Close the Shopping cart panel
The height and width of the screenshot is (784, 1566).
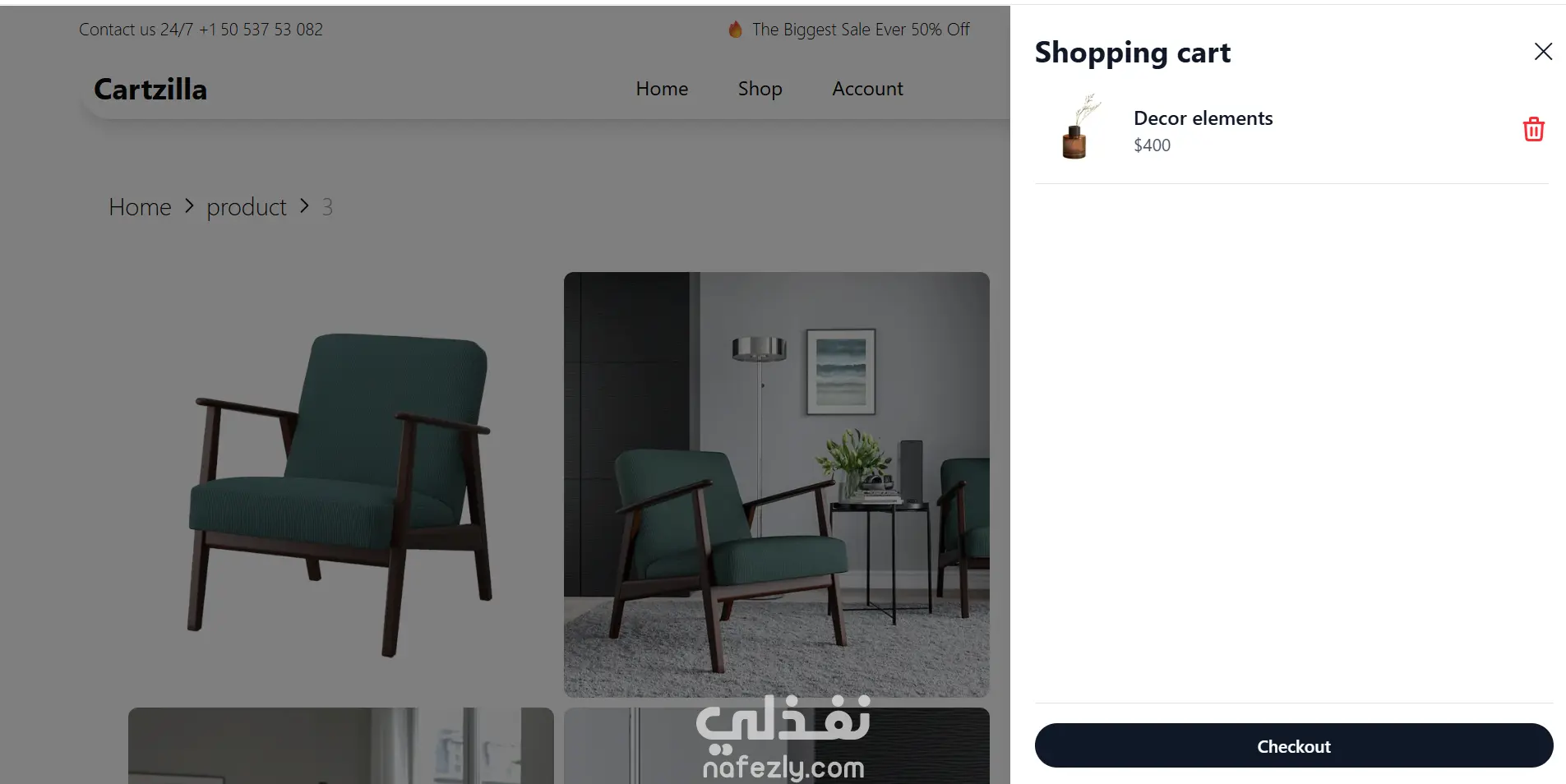[x=1543, y=52]
